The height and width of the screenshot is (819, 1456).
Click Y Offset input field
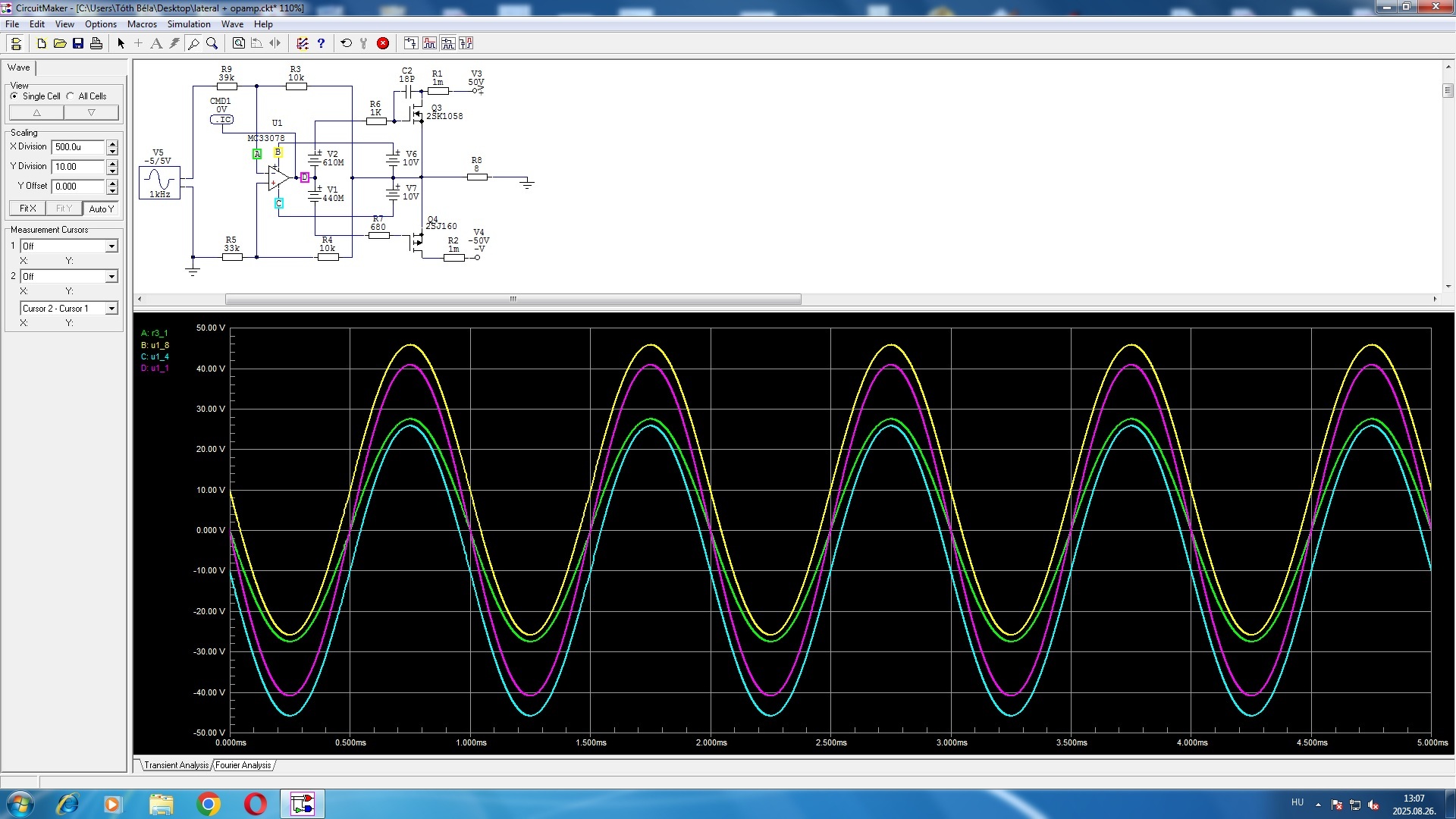[78, 187]
